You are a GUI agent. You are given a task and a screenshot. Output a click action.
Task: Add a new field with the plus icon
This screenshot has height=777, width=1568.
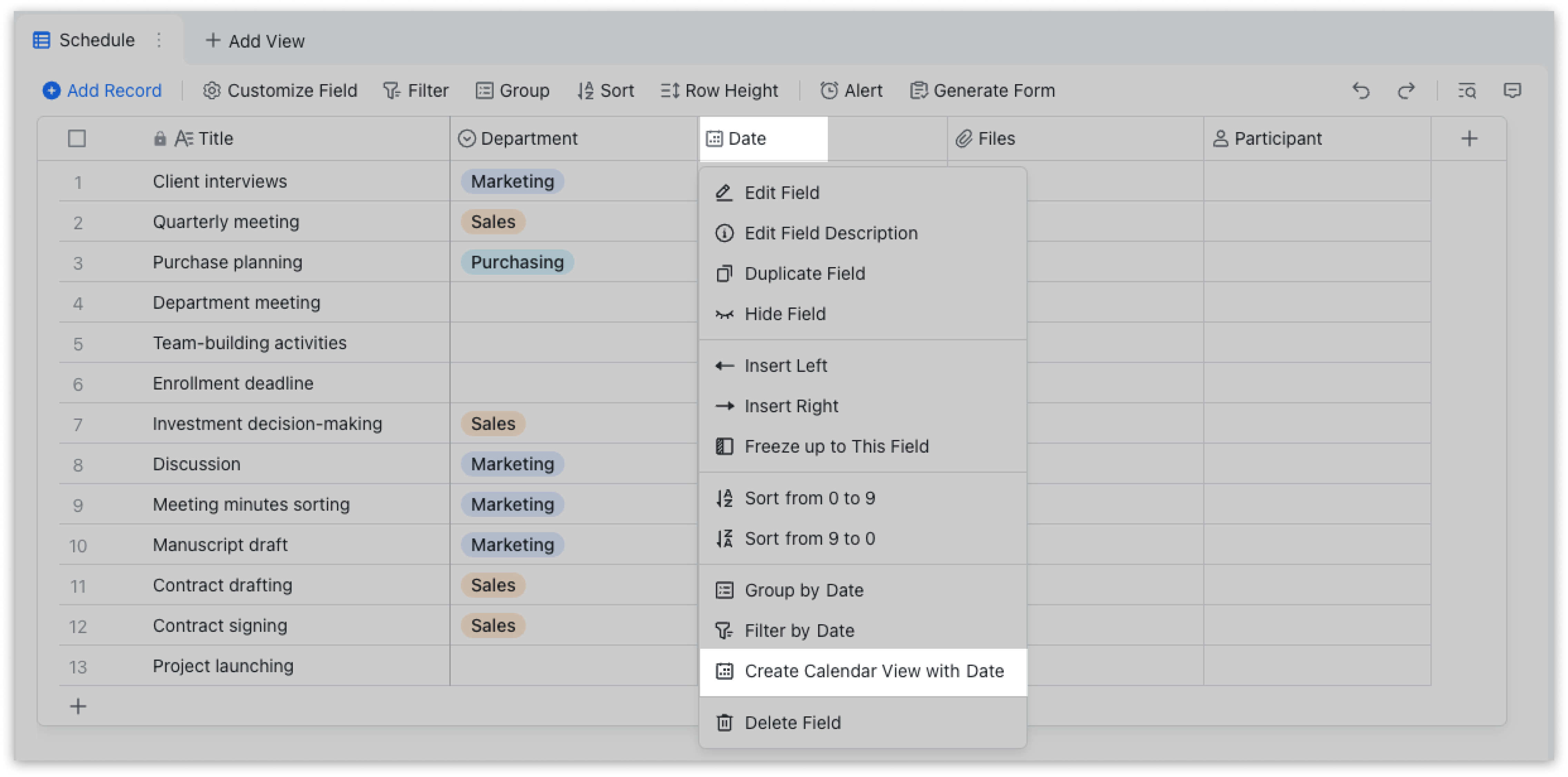(x=1470, y=138)
